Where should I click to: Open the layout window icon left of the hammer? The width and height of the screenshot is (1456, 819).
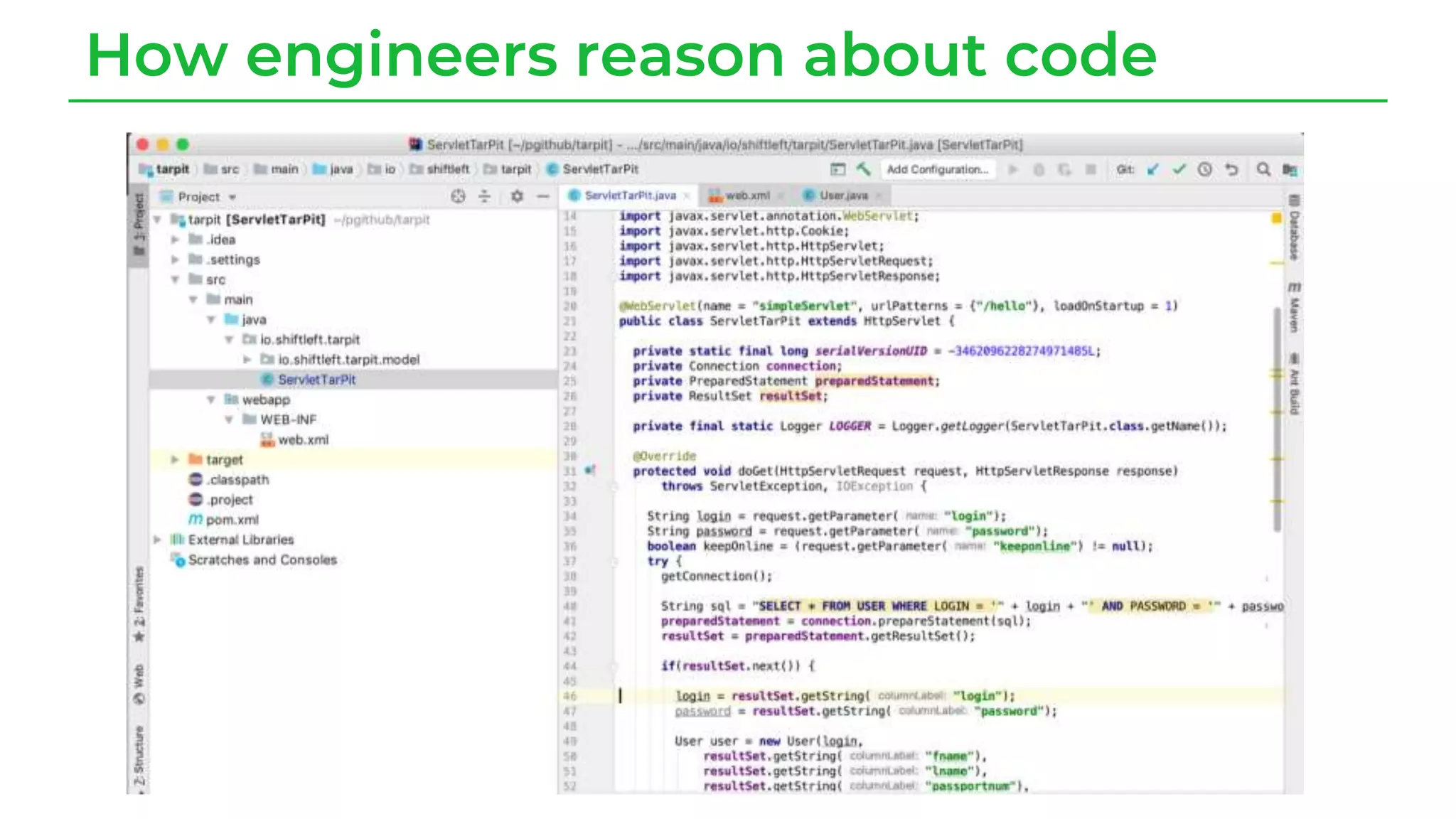coord(838,169)
